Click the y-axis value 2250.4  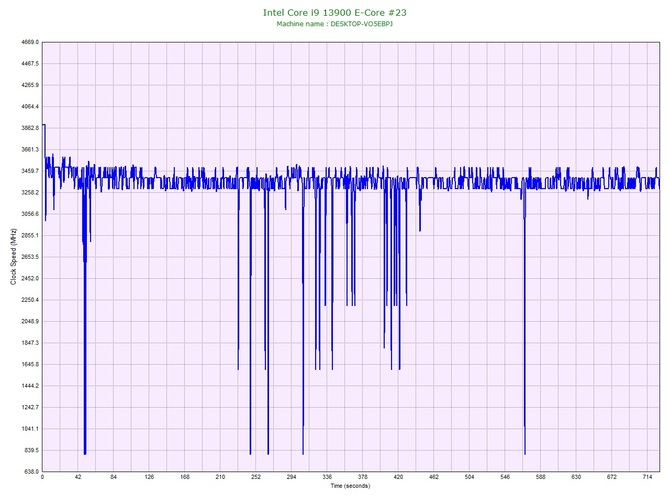click(30, 300)
